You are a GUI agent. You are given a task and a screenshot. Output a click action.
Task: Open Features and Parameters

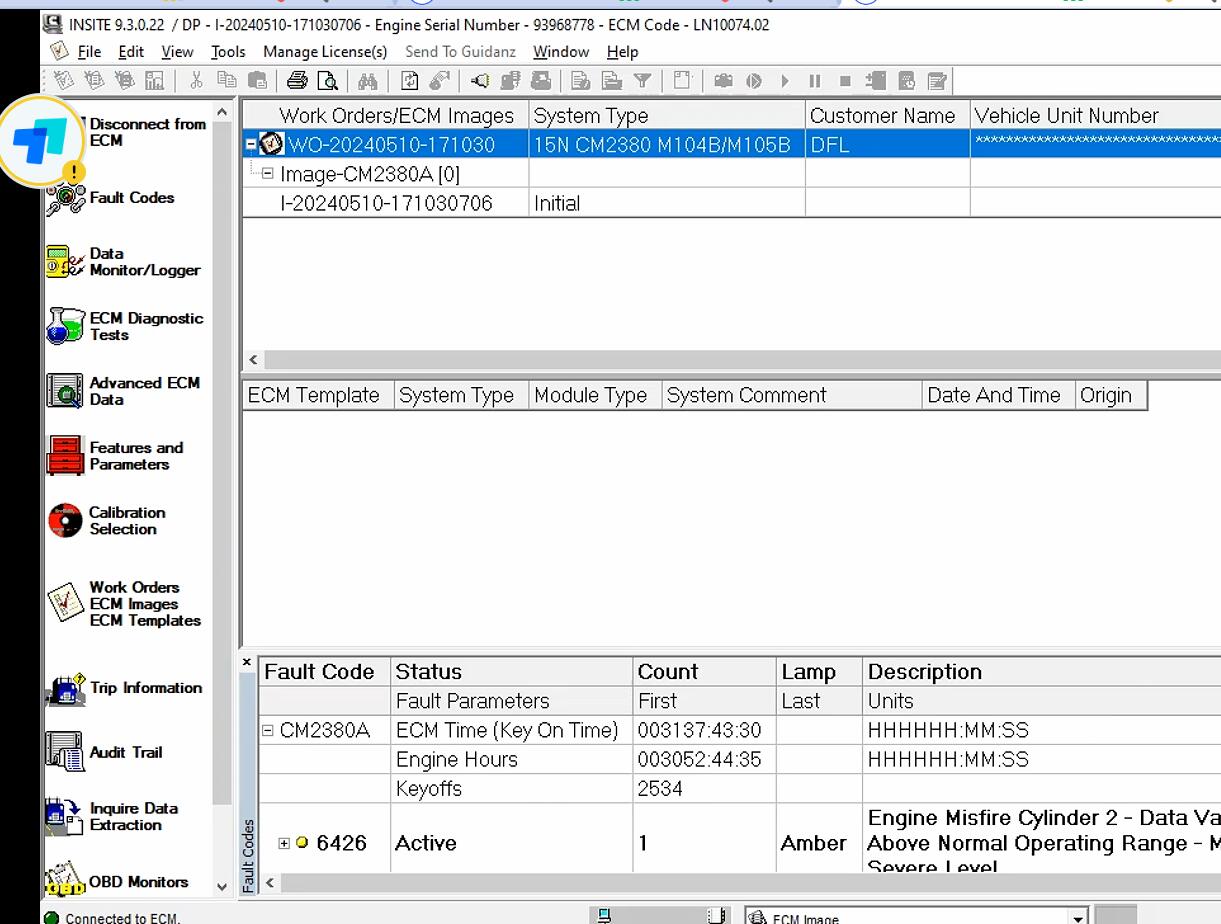coord(114,456)
